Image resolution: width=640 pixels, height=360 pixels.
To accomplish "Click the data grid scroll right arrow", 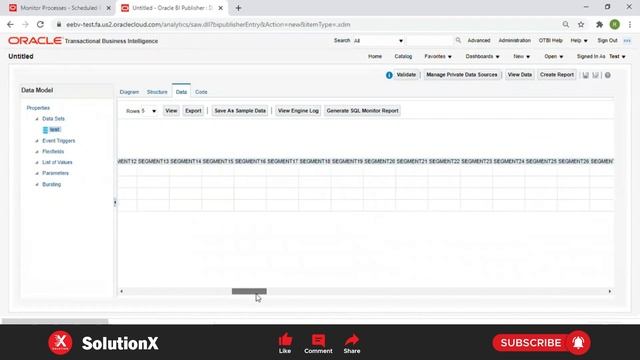I will pos(610,291).
